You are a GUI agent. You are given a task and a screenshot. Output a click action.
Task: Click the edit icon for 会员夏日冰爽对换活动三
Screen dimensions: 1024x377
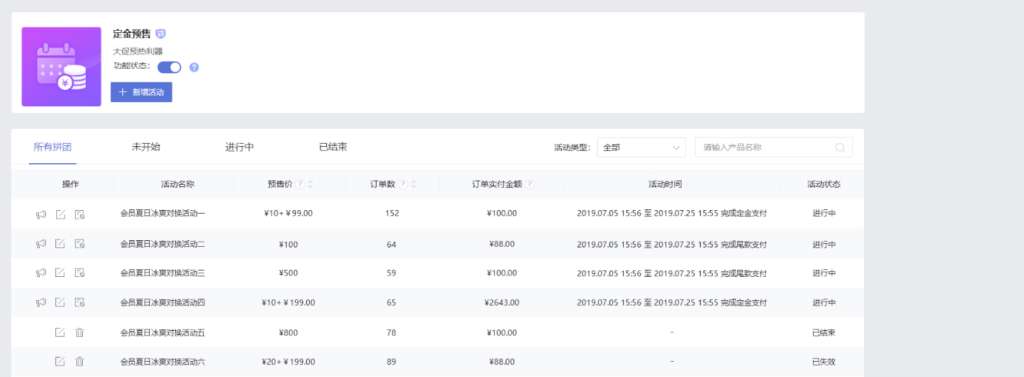pyautogui.click(x=60, y=273)
